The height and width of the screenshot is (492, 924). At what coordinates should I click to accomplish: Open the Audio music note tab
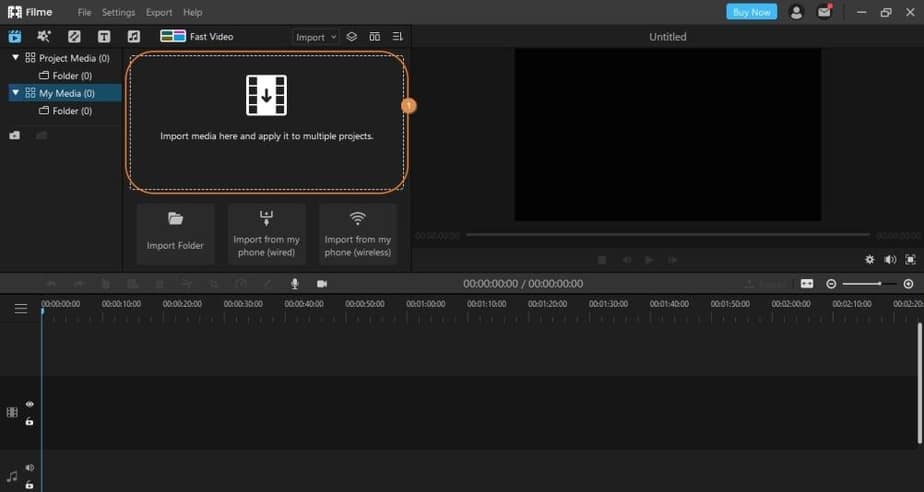pyautogui.click(x=134, y=37)
